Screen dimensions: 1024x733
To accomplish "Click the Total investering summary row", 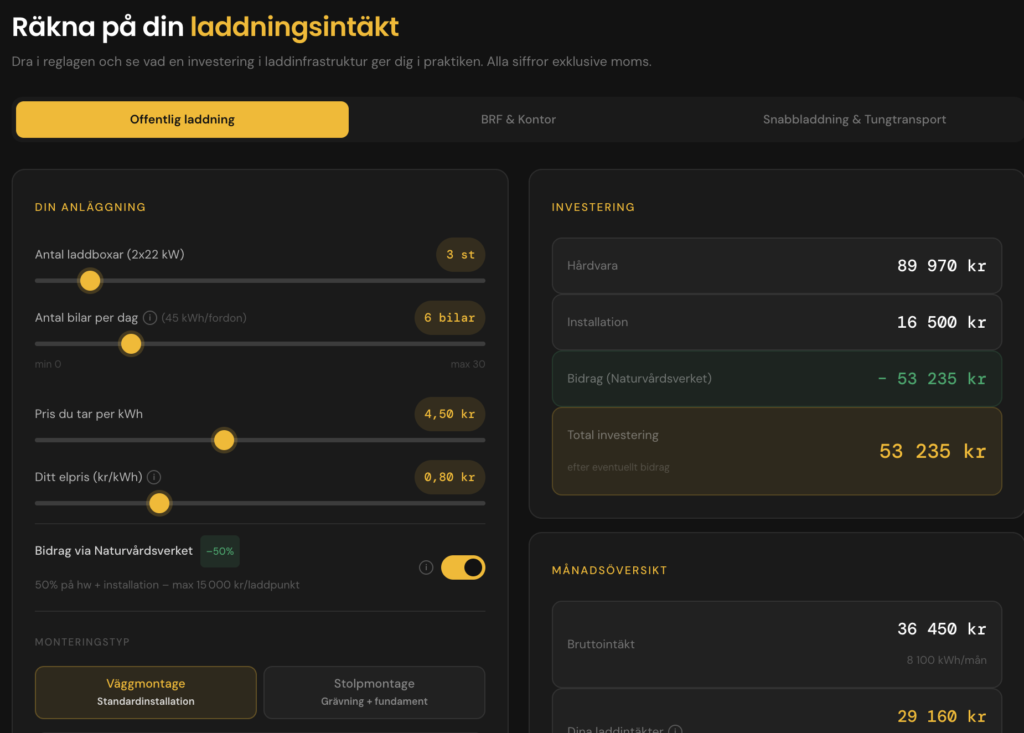I will 776,451.
